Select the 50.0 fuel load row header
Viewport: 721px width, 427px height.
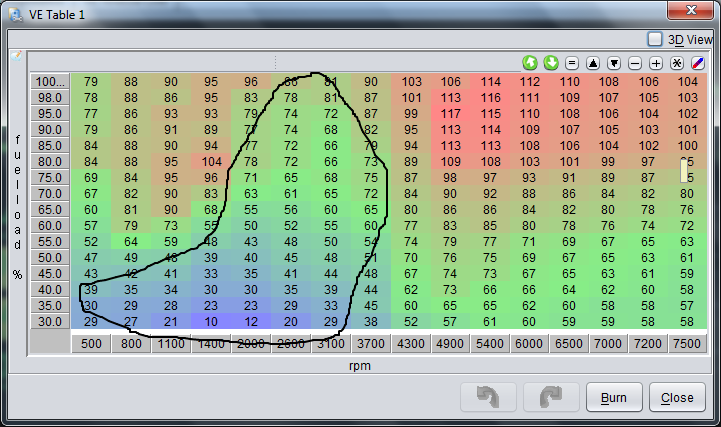click(x=50, y=257)
